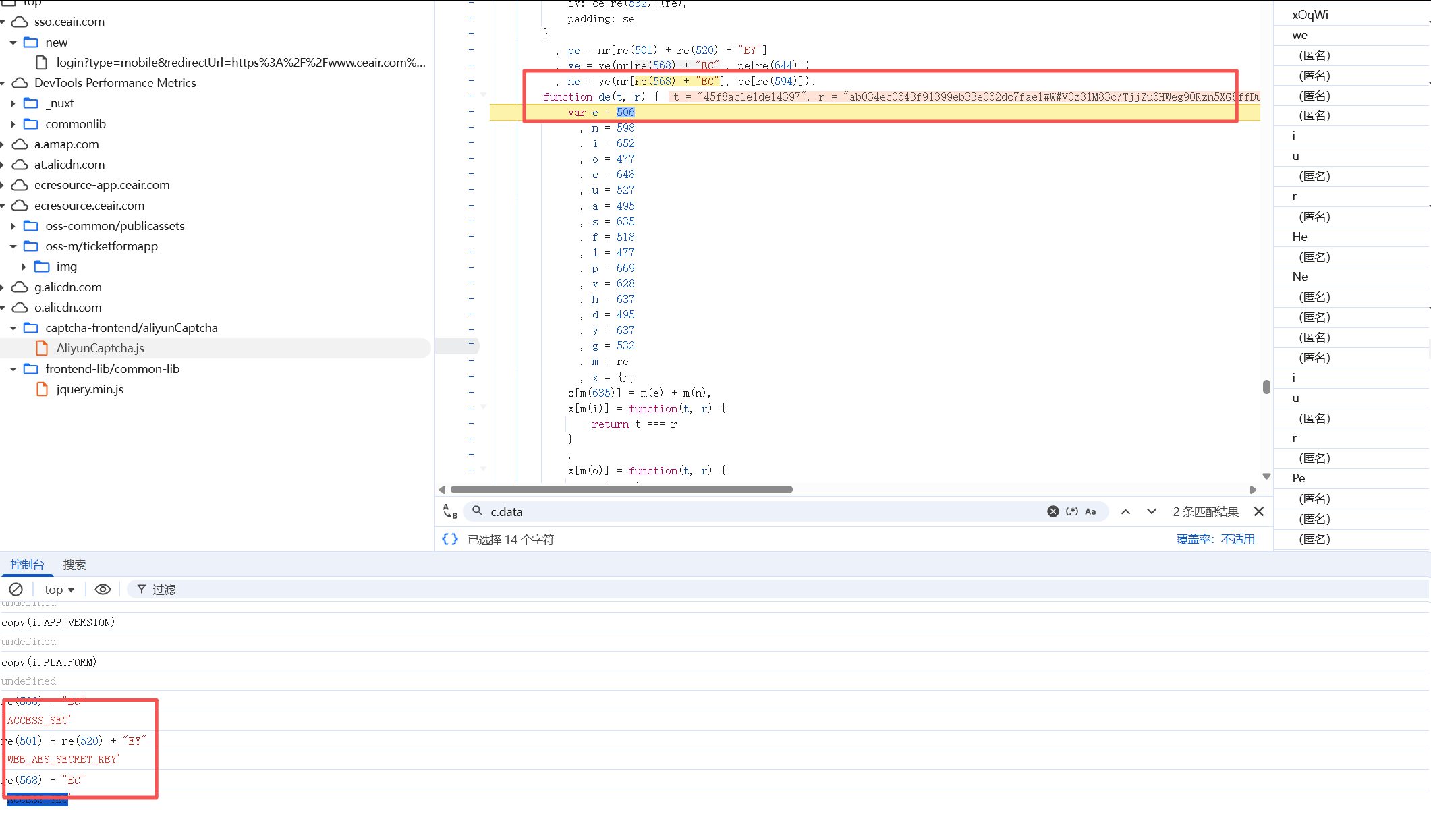Select ecresource-app.ceair.com cloud icon

click(20, 184)
